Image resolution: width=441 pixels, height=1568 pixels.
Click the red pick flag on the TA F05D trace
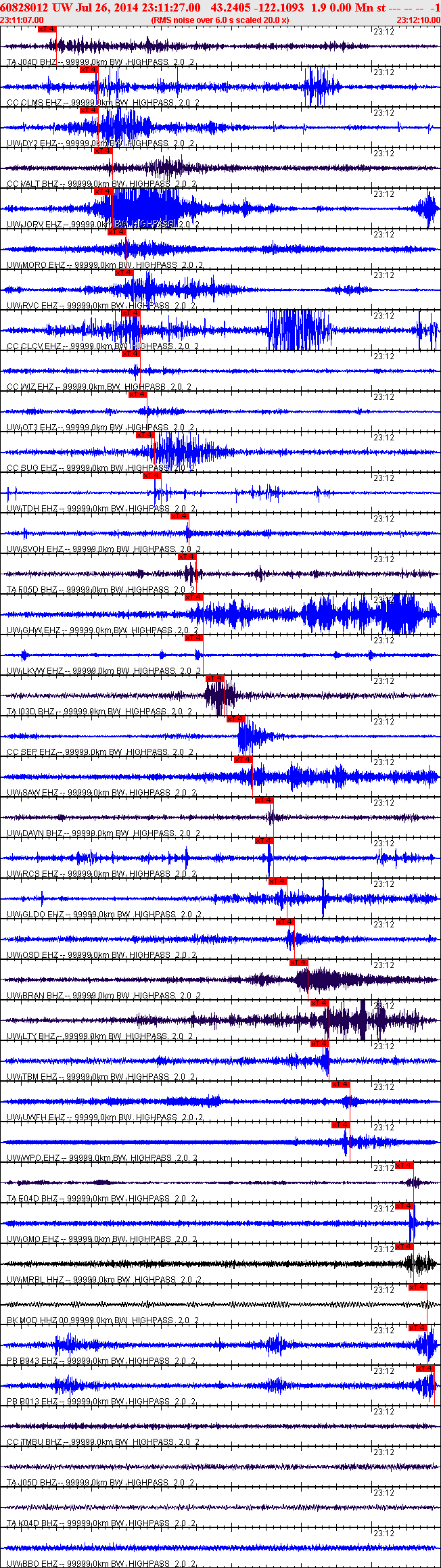click(x=187, y=557)
